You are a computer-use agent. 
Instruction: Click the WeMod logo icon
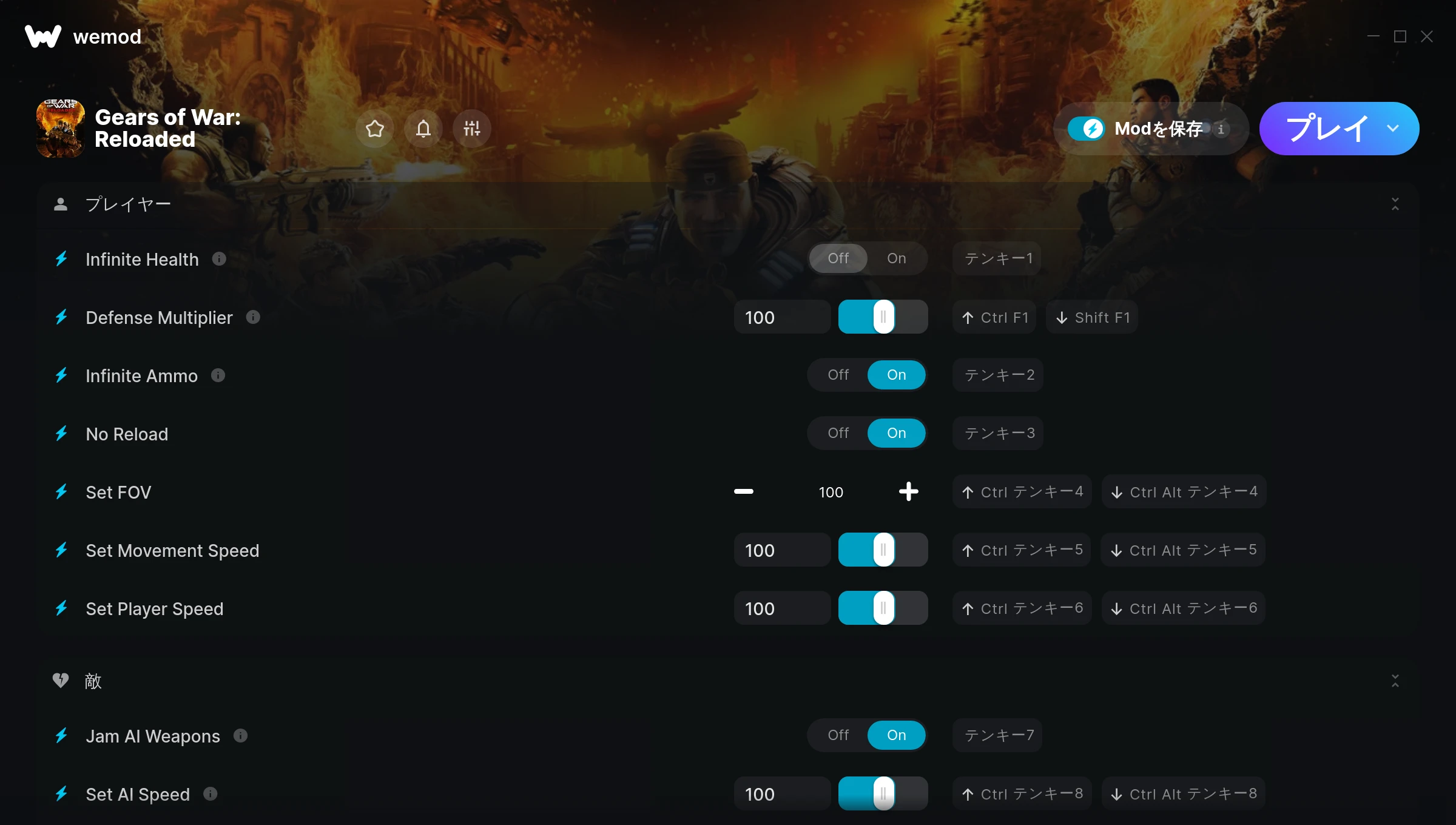[x=43, y=36]
